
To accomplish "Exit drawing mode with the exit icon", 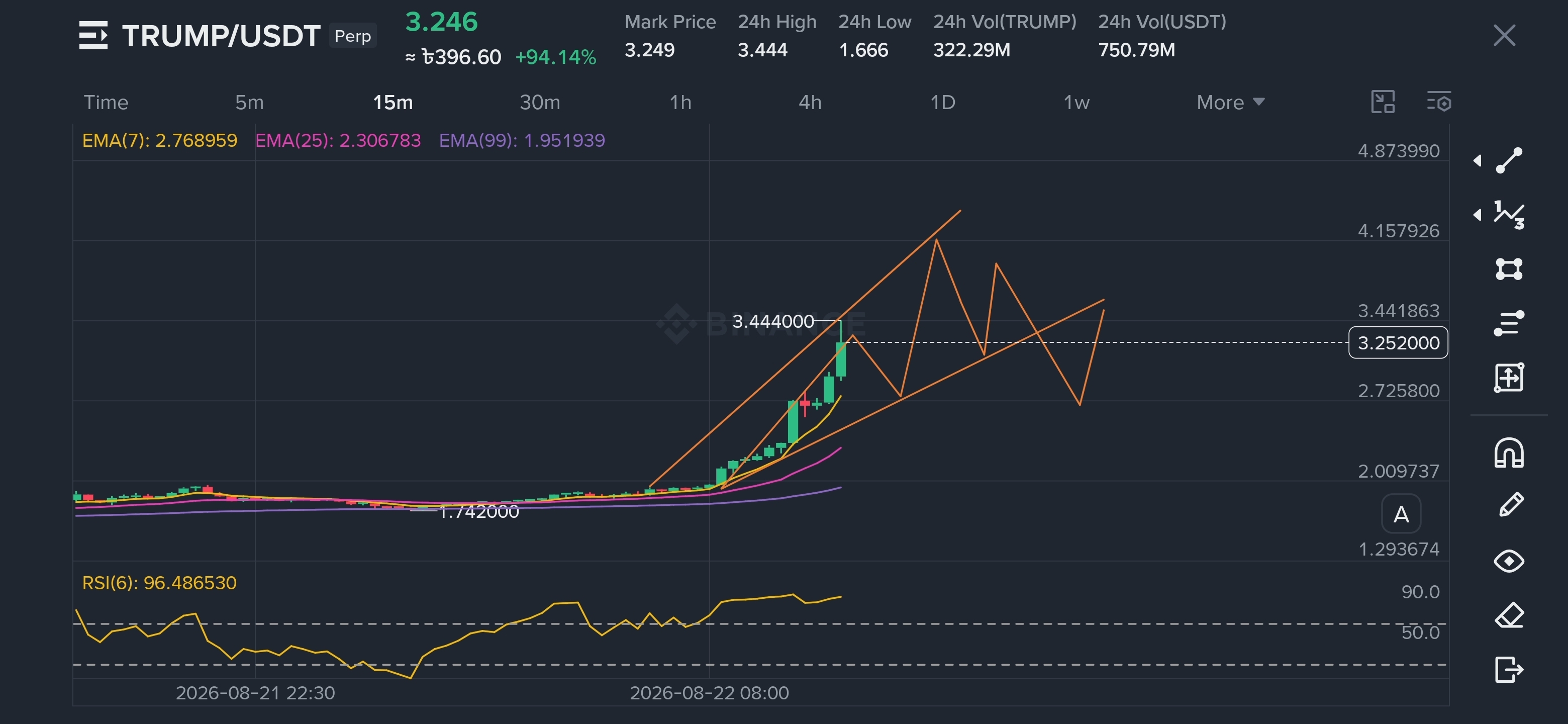I will 1509,669.
